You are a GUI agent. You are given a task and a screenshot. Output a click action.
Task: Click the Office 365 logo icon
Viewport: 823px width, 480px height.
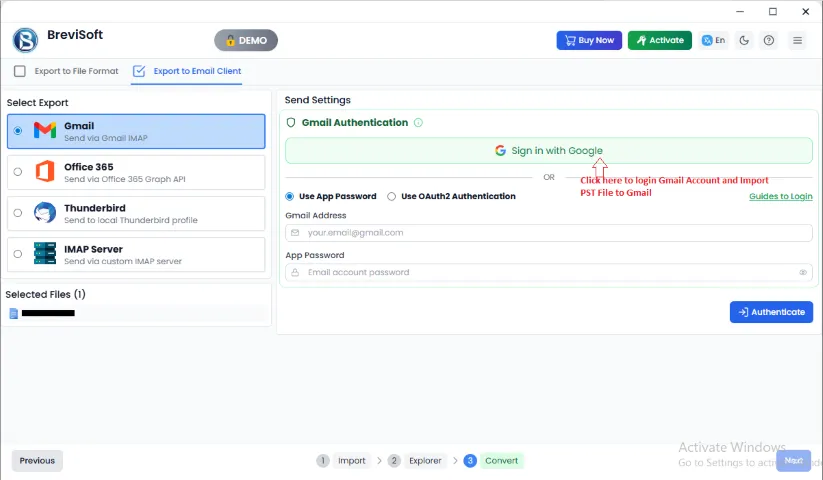coord(45,172)
